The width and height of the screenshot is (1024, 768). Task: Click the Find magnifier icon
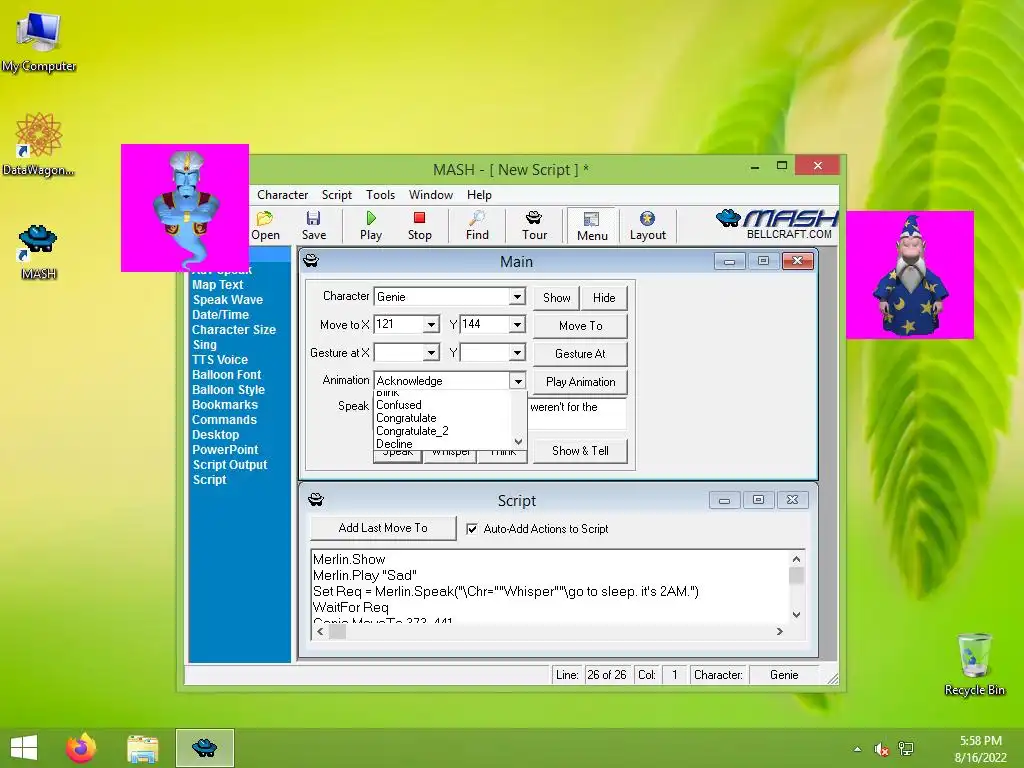click(477, 225)
